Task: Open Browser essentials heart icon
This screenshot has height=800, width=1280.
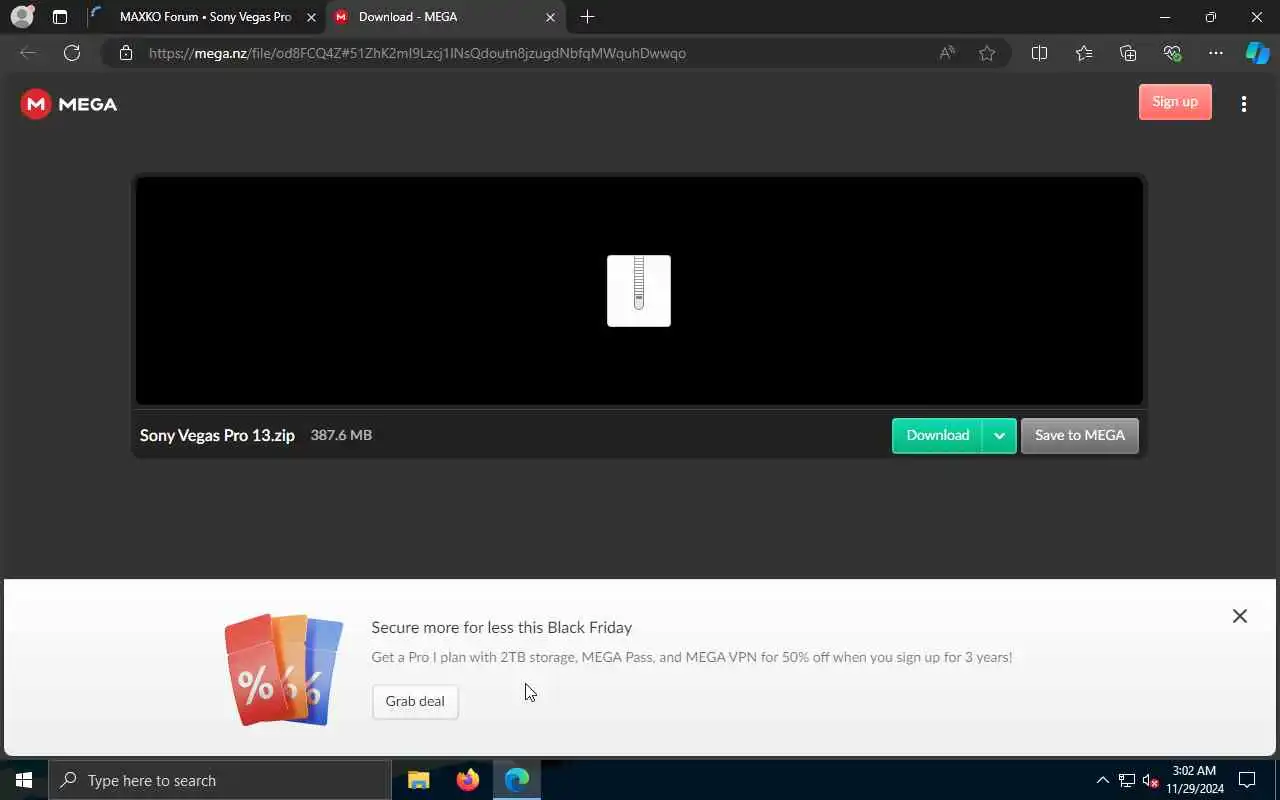Action: click(1172, 53)
